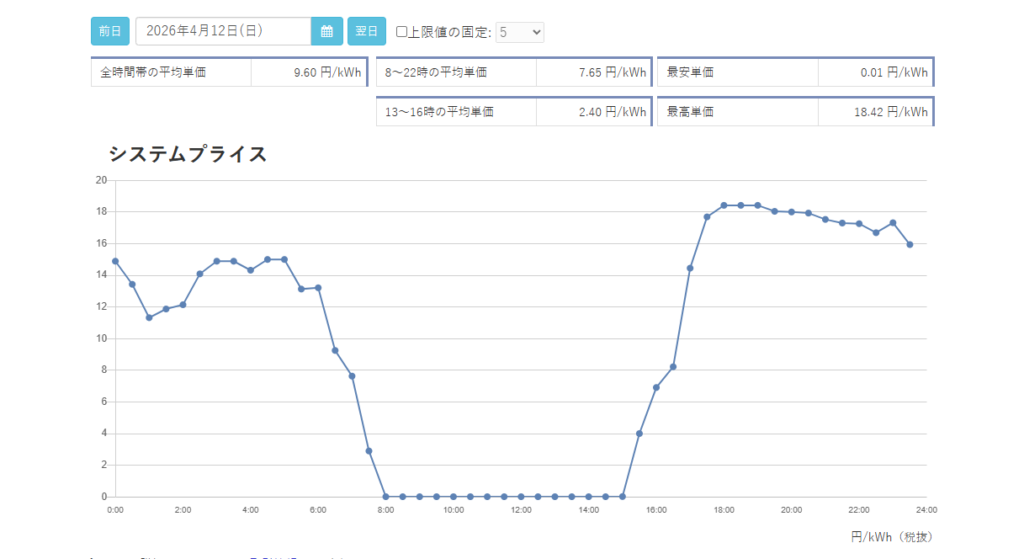
Task: Click the 最高単価 summary card
Action: (x=795, y=112)
